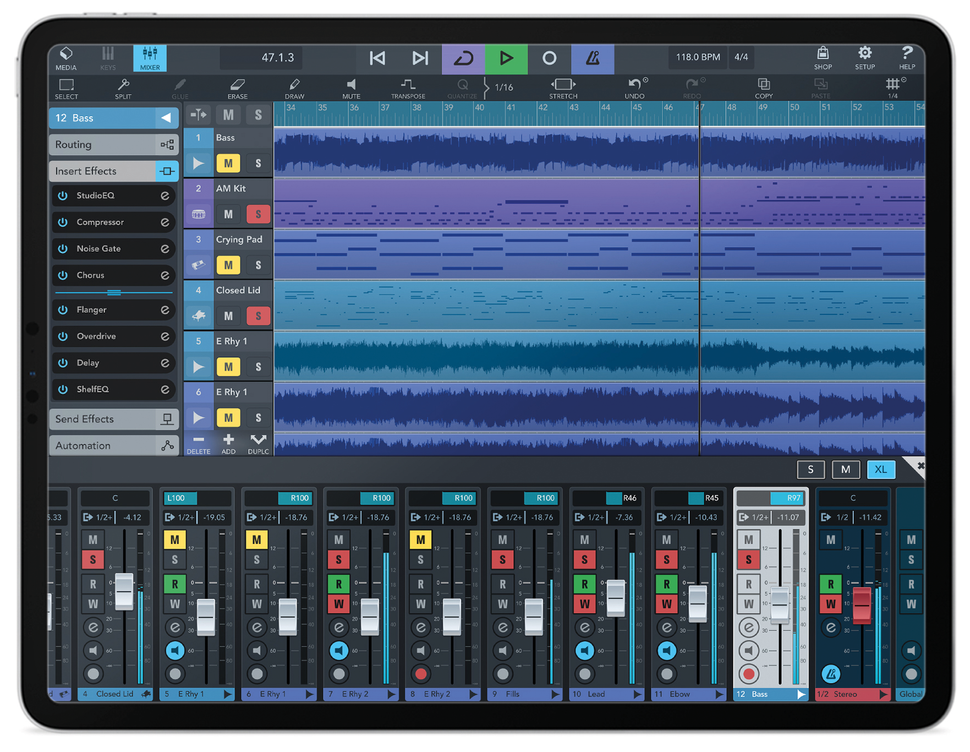Open the Media tab
Image resolution: width=970 pixels, height=752 pixels.
click(66, 57)
